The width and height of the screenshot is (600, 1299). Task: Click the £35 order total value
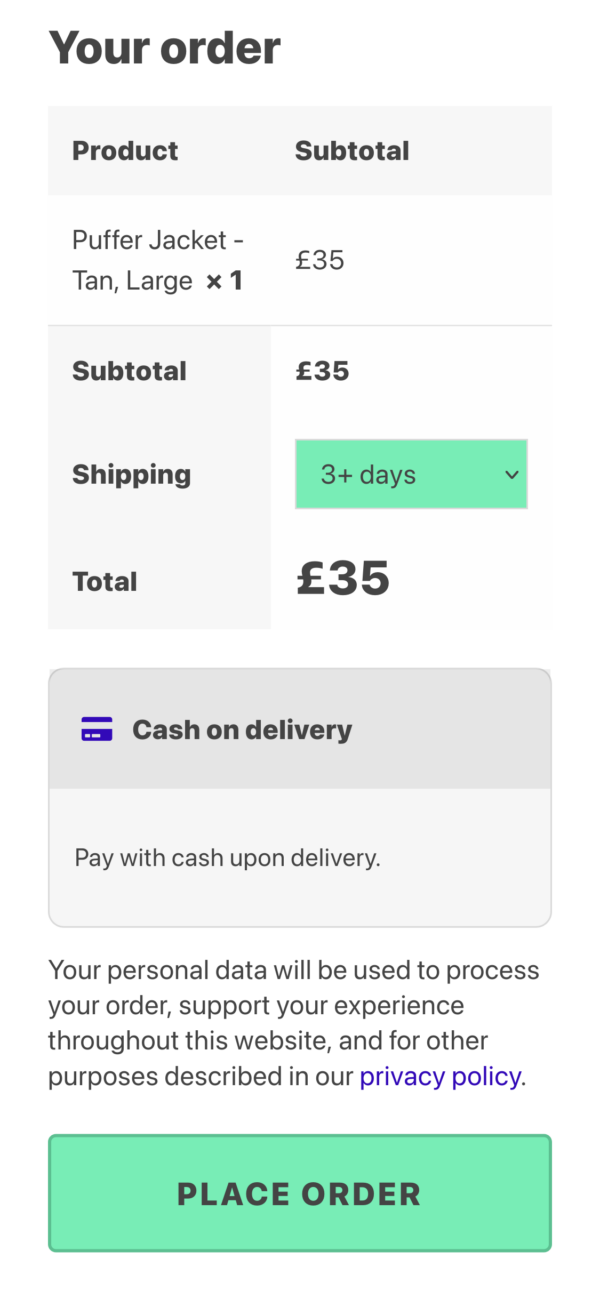pos(343,578)
